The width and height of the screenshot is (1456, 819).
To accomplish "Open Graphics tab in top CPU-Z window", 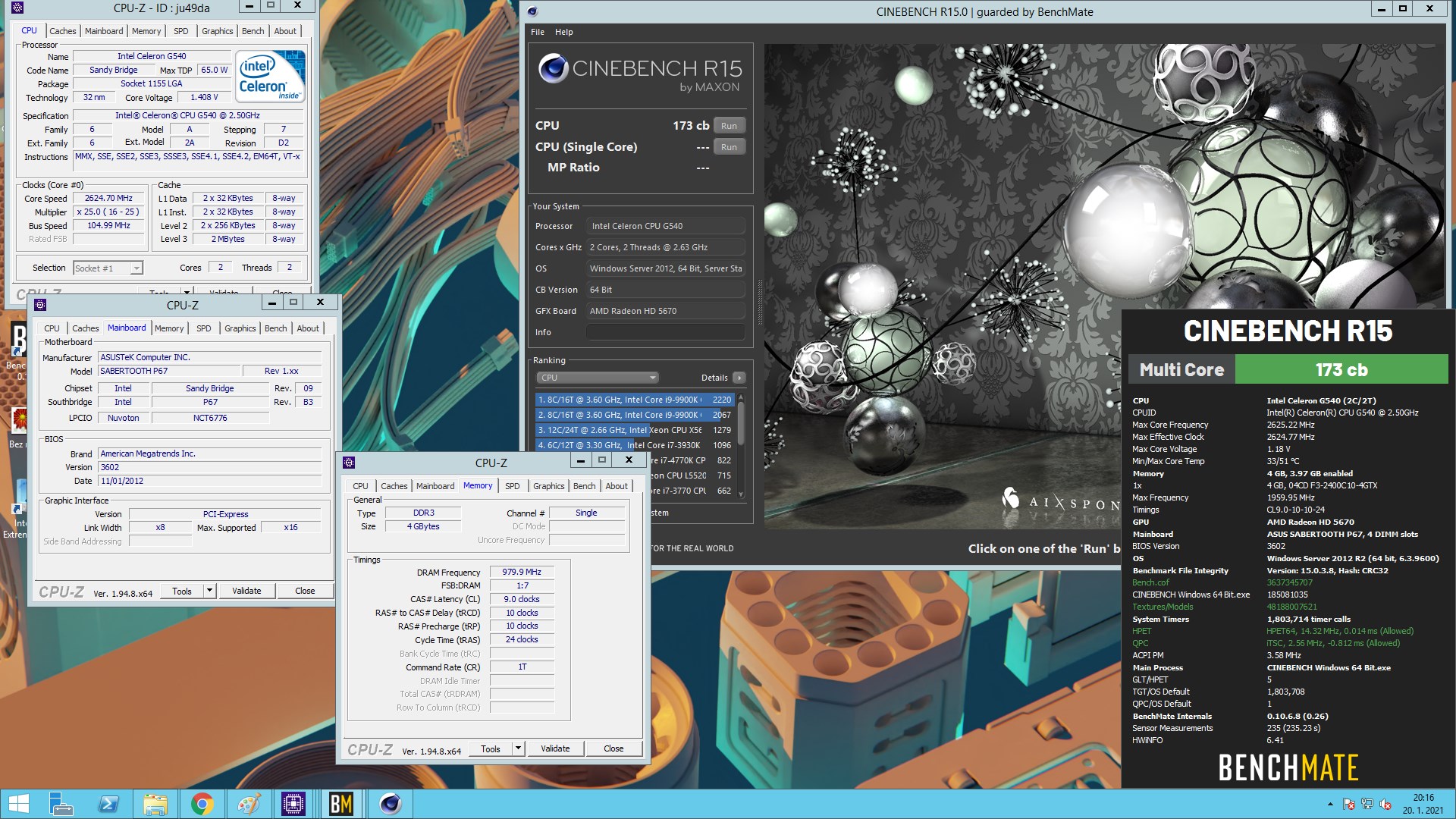I will pyautogui.click(x=217, y=31).
